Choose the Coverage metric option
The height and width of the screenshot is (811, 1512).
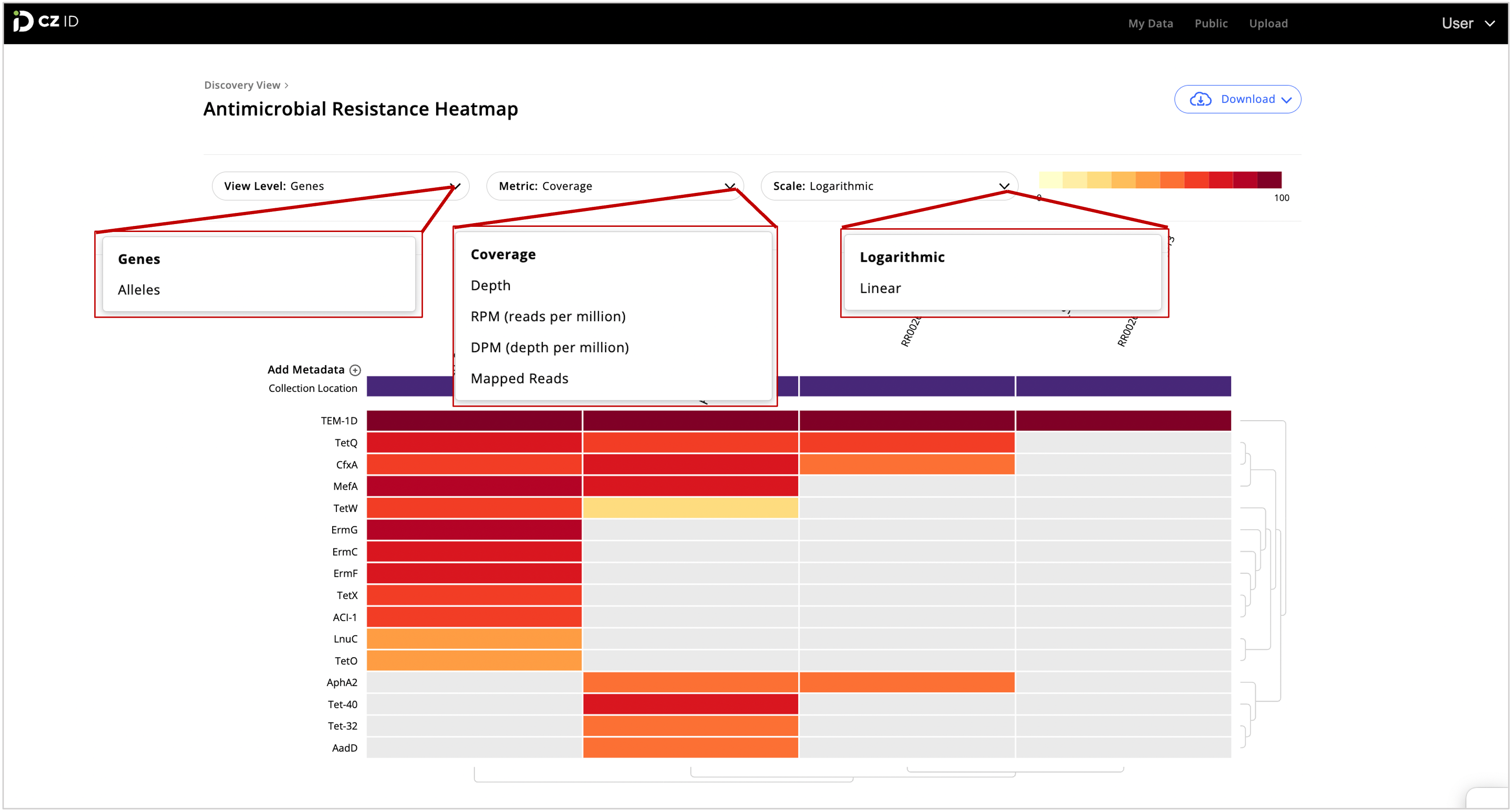tap(503, 254)
